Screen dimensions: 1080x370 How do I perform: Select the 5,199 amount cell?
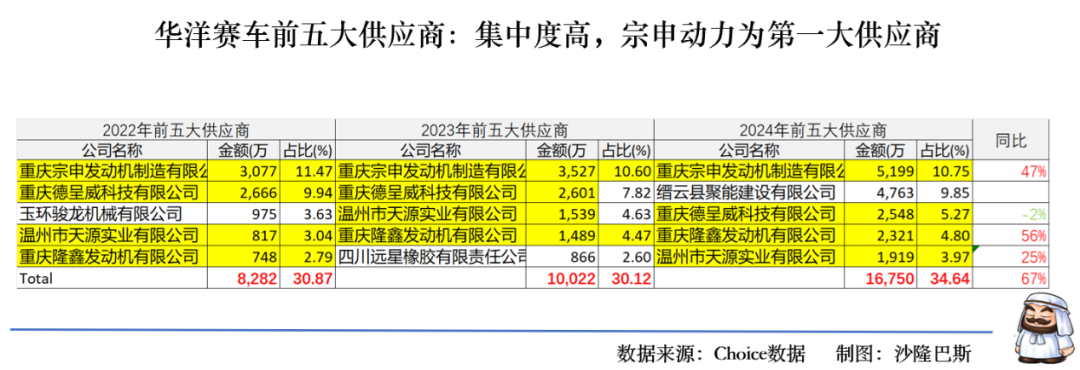(881, 171)
